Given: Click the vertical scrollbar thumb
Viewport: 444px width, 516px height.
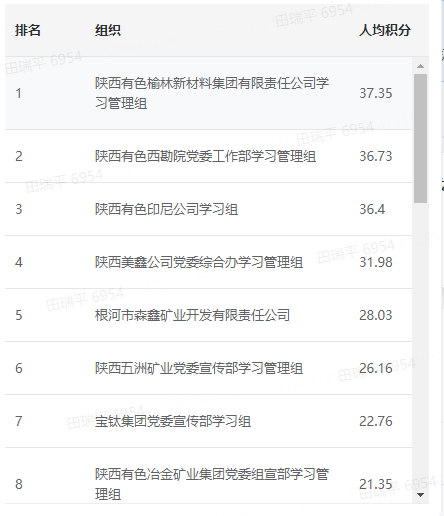Looking at the screenshot, I should pyautogui.click(x=420, y=138).
